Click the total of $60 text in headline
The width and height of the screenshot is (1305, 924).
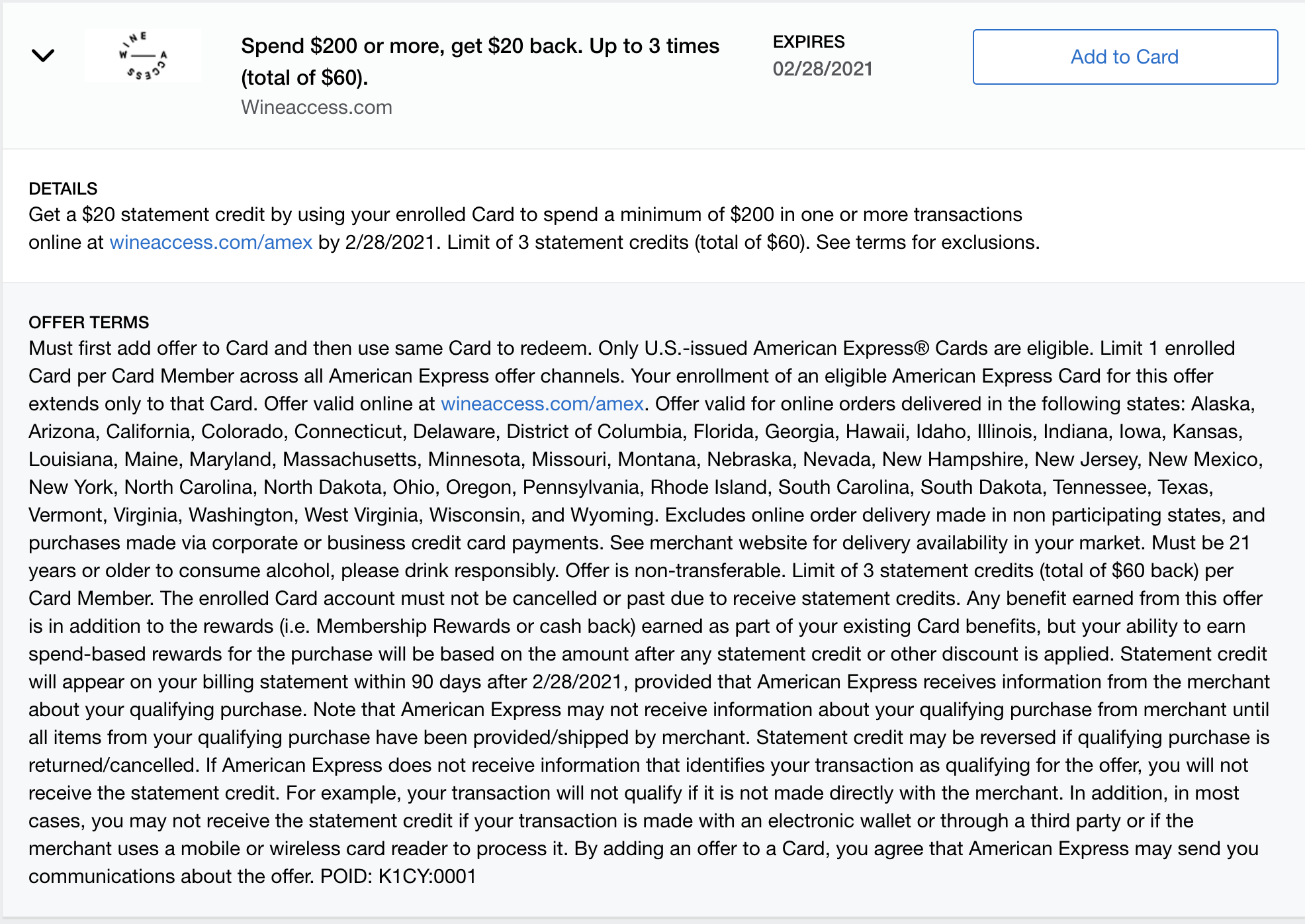[x=306, y=77]
